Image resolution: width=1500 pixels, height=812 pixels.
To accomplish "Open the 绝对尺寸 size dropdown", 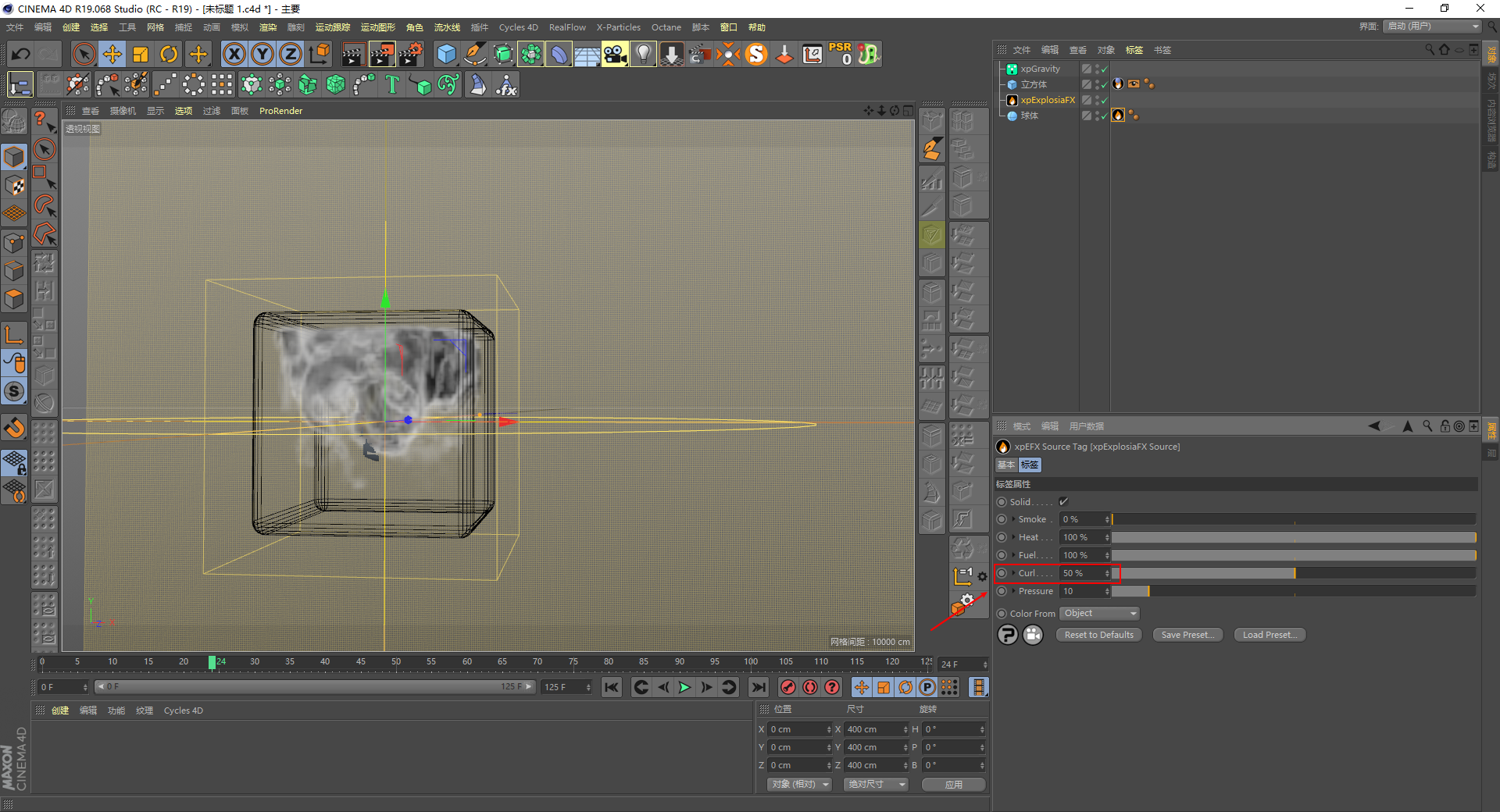I will coord(877,785).
